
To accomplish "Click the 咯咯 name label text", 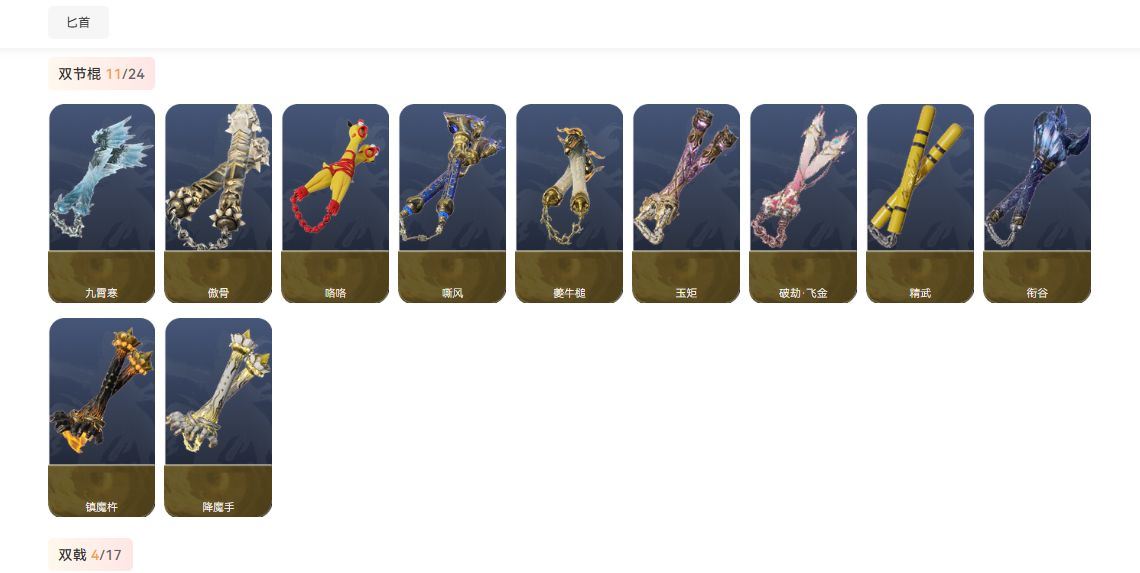I will 335,293.
